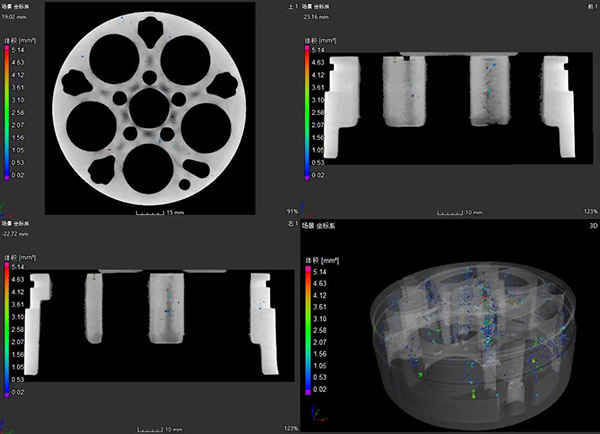Screen dimensions: 600x434
Task: Click the 91% zoom indicator
Action: pyautogui.click(x=292, y=212)
